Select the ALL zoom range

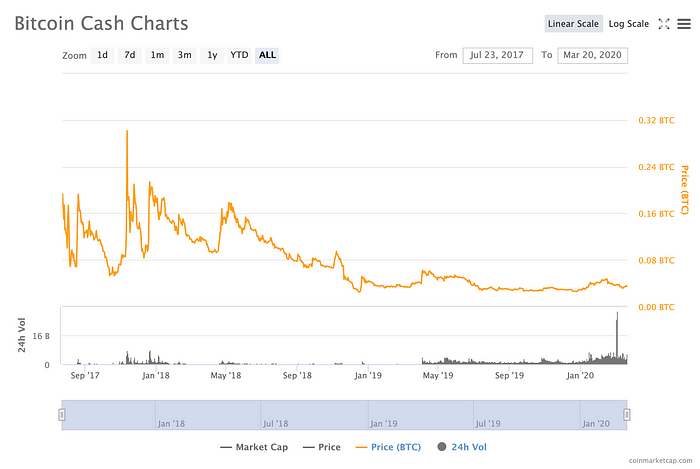click(x=267, y=55)
